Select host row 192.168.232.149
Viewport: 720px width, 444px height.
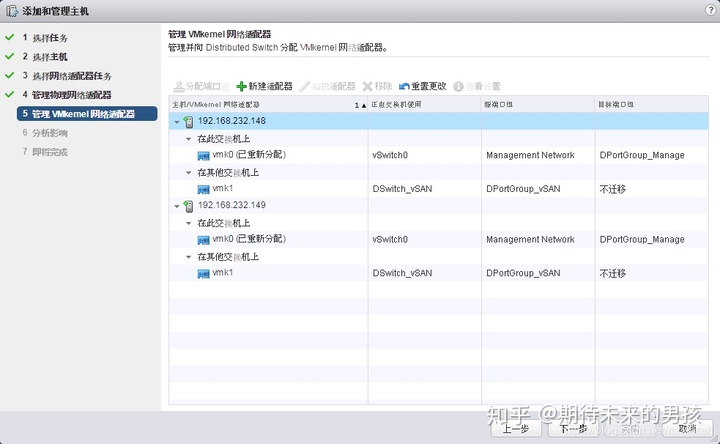click(438, 206)
